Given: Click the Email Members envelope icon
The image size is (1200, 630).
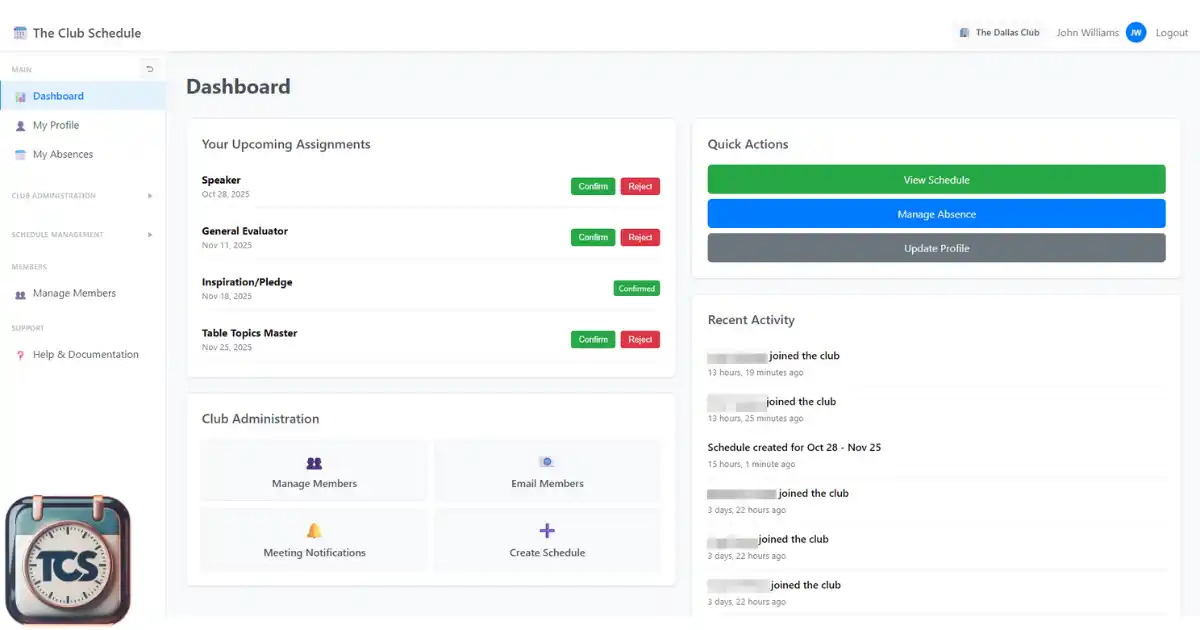Looking at the screenshot, I should coord(547,462).
